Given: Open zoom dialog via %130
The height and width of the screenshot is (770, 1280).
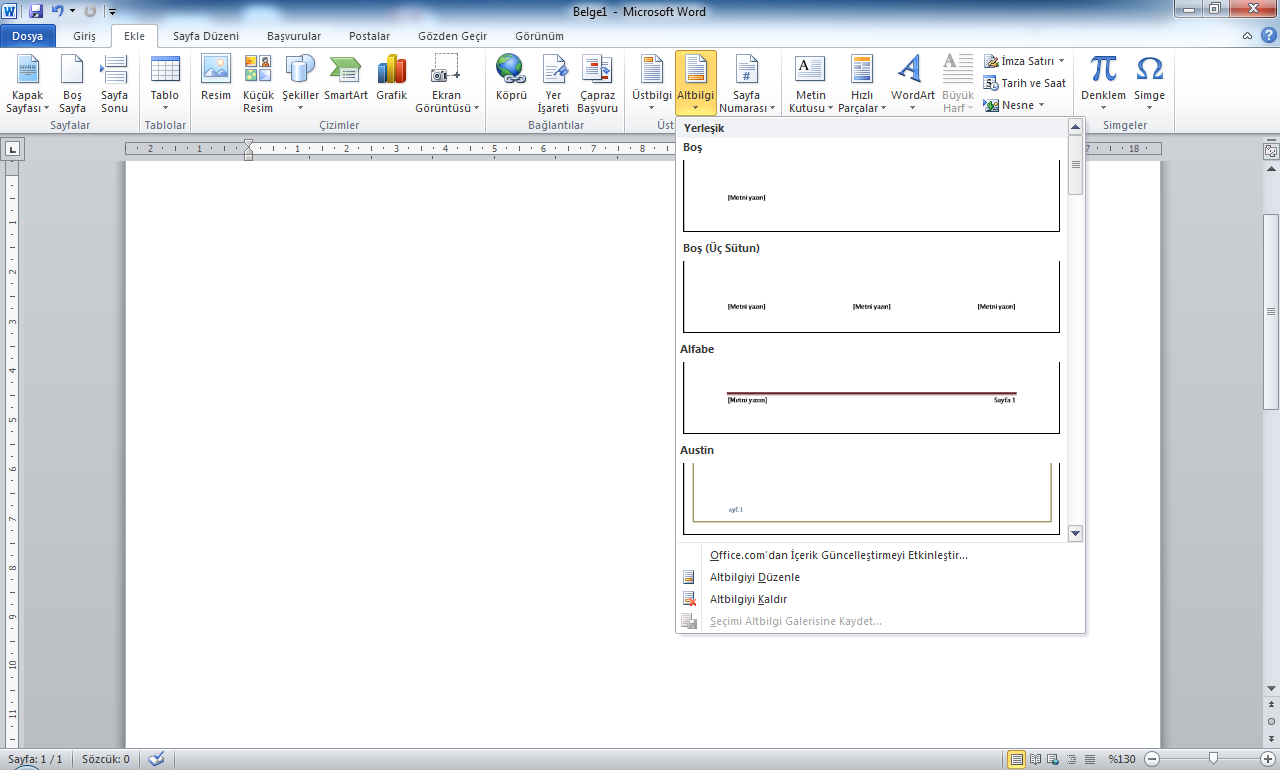Looking at the screenshot, I should coord(1121,759).
